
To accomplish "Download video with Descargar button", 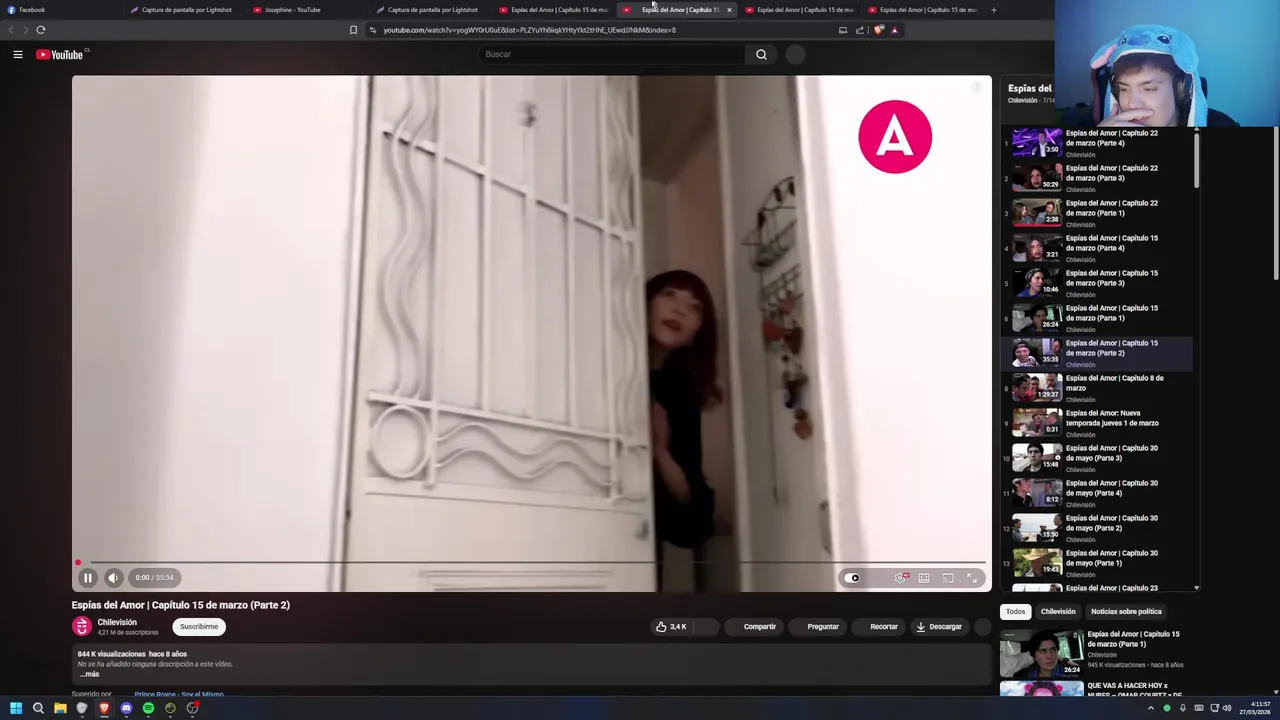I will (938, 627).
